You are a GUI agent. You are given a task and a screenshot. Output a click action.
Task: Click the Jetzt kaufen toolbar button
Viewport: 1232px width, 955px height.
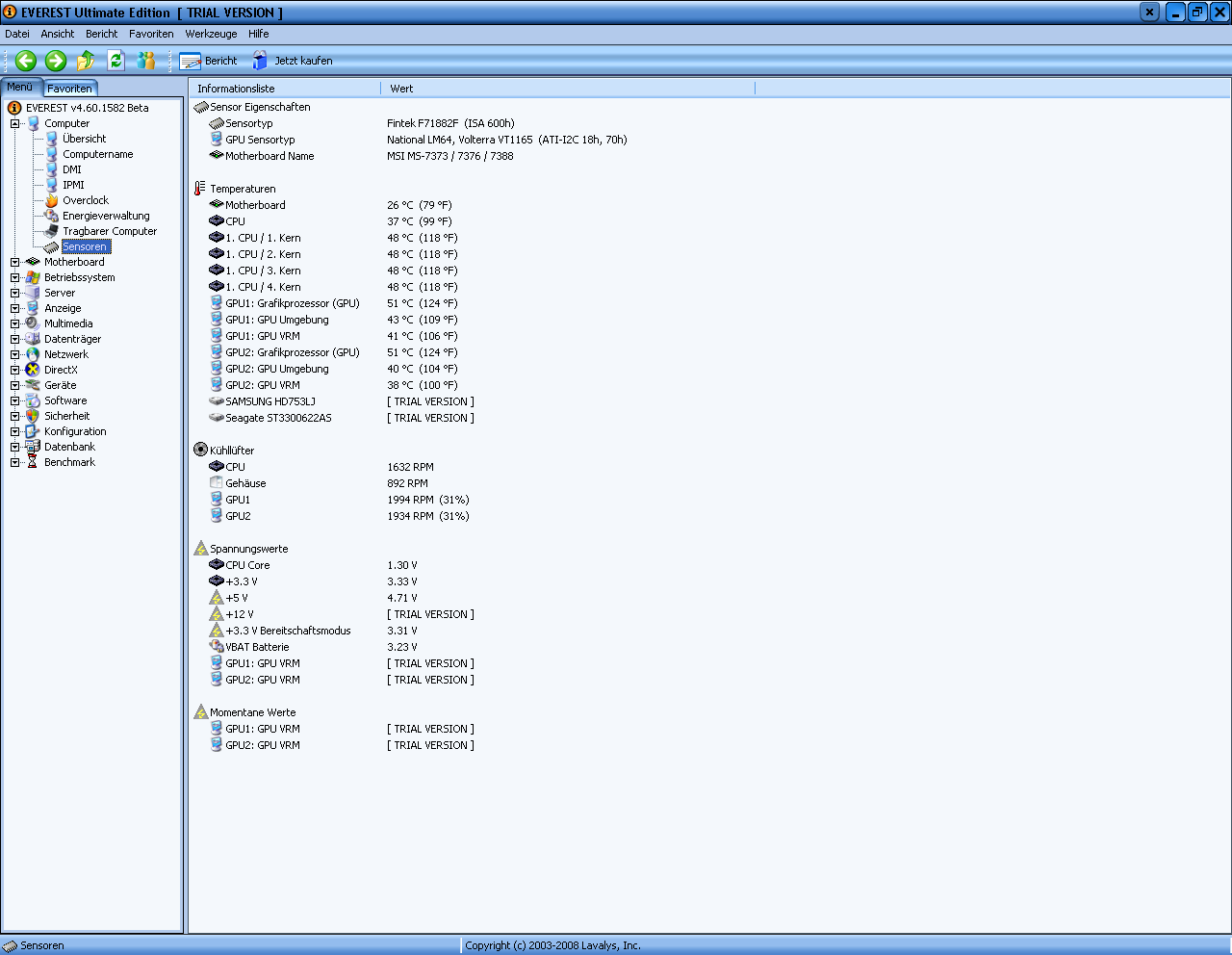[293, 61]
